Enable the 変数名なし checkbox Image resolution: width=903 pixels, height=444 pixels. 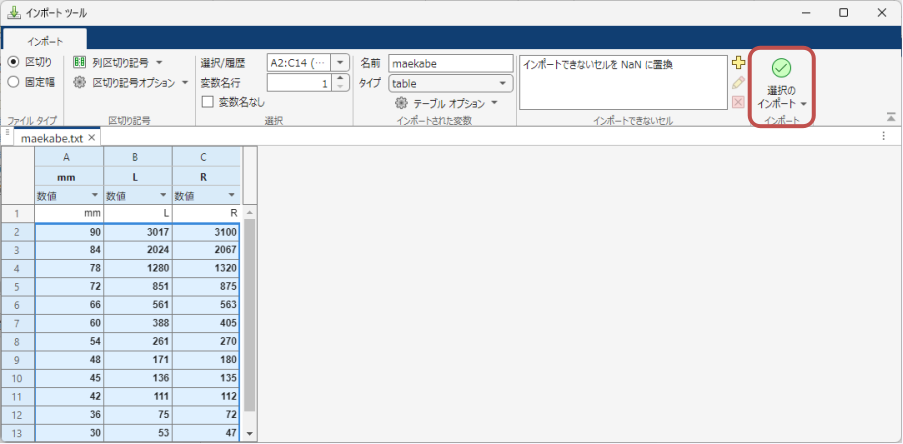pos(208,102)
